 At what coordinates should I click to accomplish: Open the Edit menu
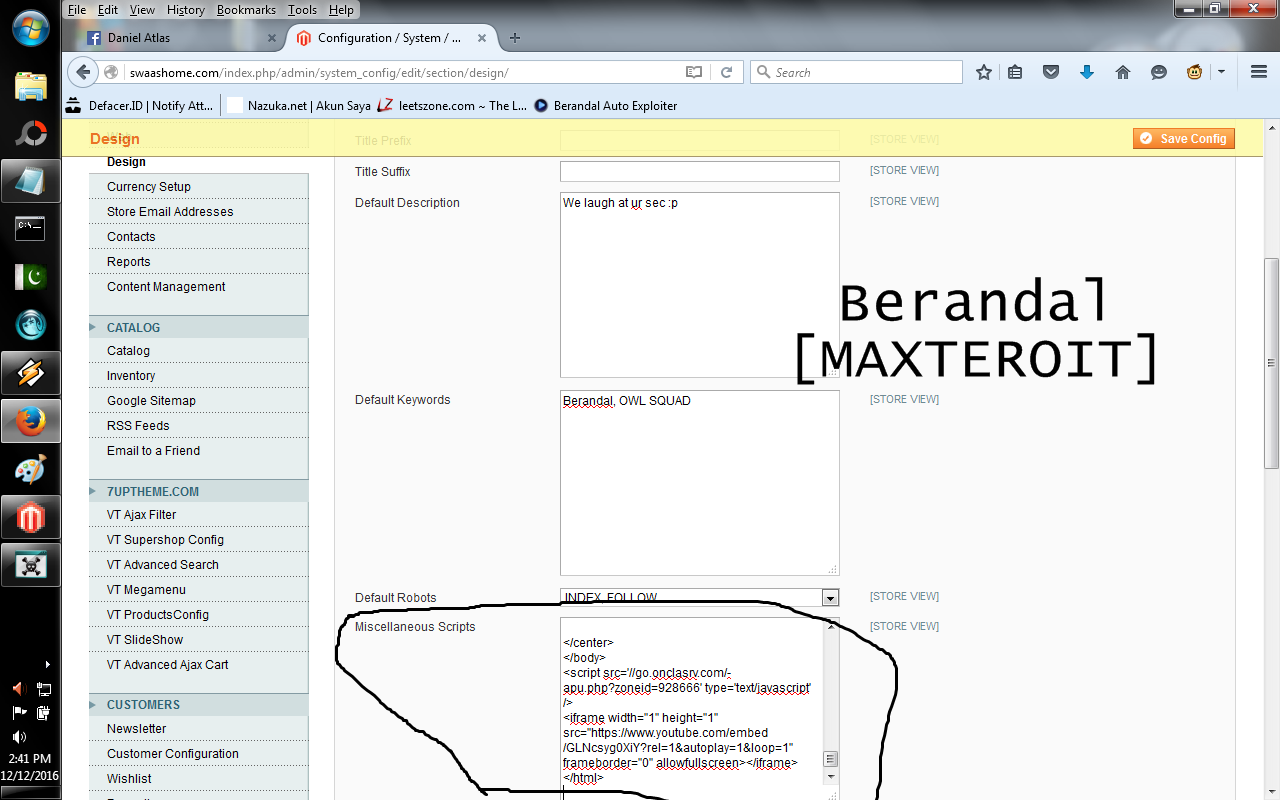(108, 10)
